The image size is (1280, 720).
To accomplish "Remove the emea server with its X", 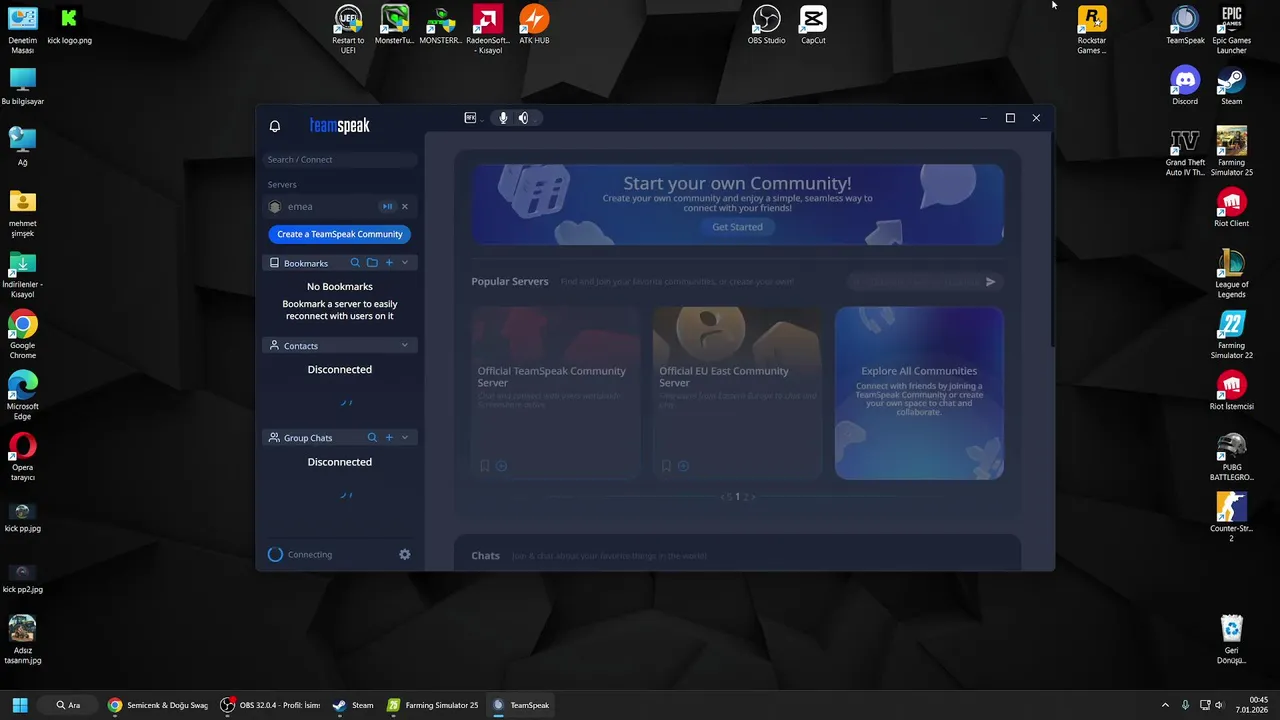I will coord(405,207).
